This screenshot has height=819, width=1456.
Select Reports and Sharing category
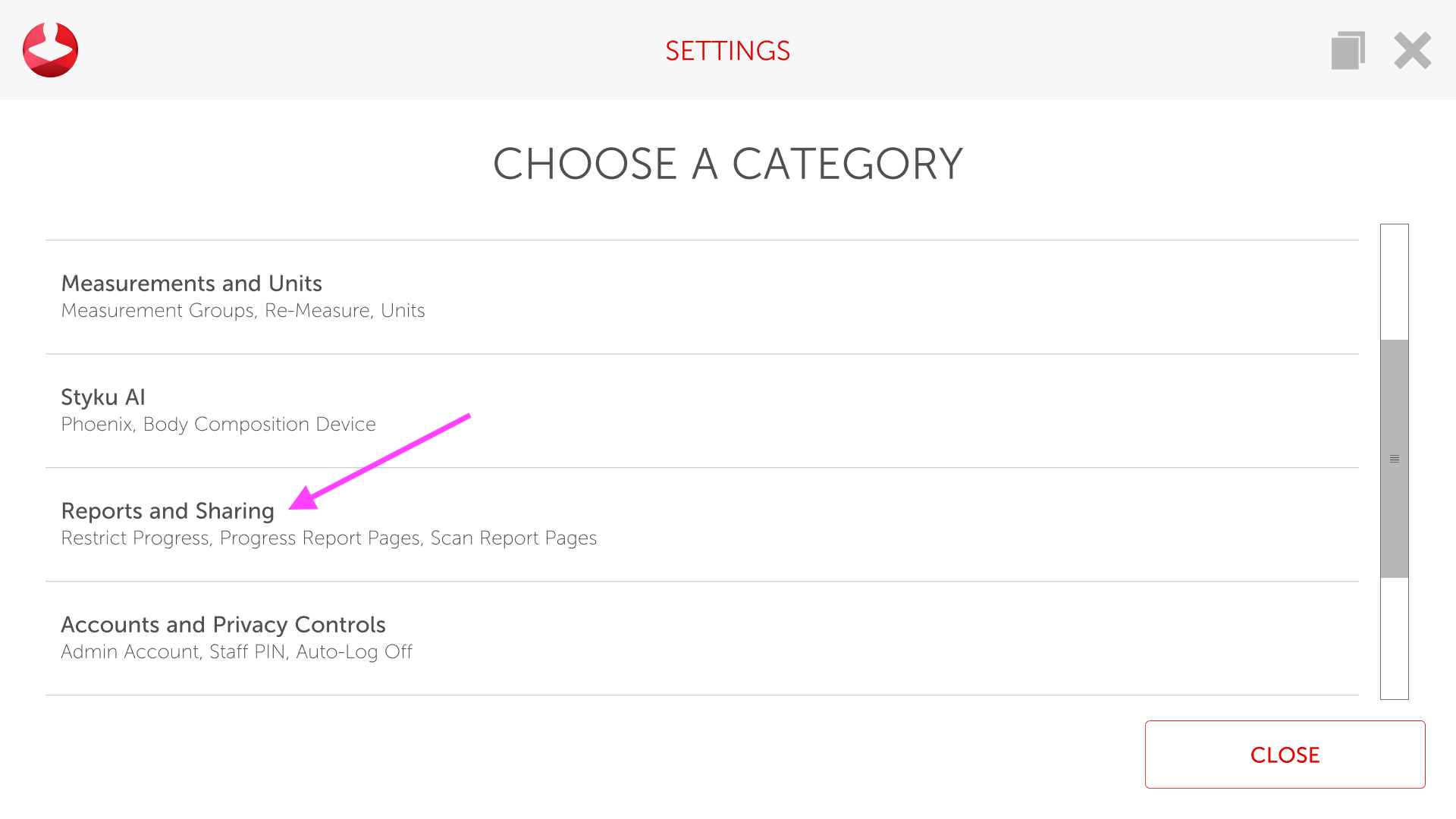click(x=168, y=511)
